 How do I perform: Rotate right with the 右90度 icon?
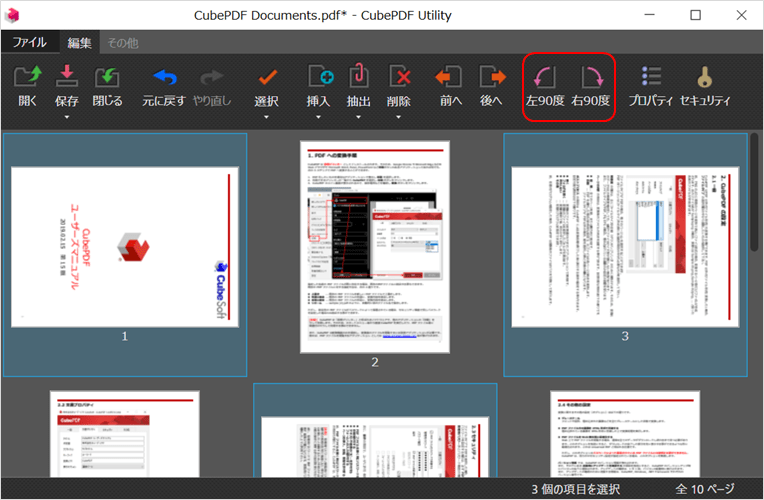click(x=592, y=77)
